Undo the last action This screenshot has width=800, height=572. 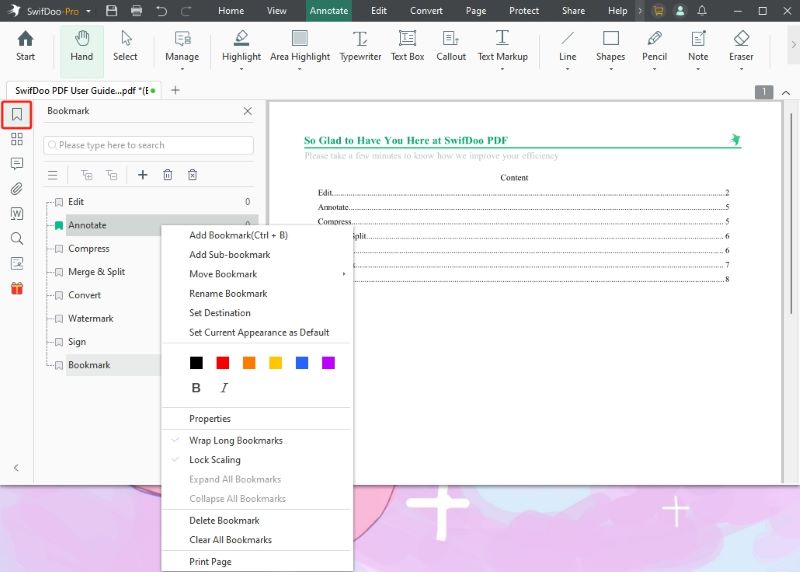pos(161,11)
